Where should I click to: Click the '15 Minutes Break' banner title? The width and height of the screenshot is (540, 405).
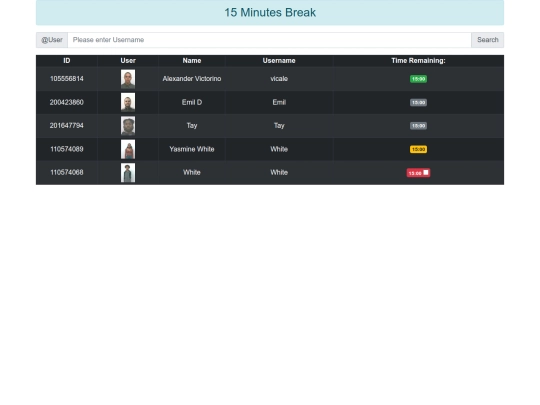point(270,12)
